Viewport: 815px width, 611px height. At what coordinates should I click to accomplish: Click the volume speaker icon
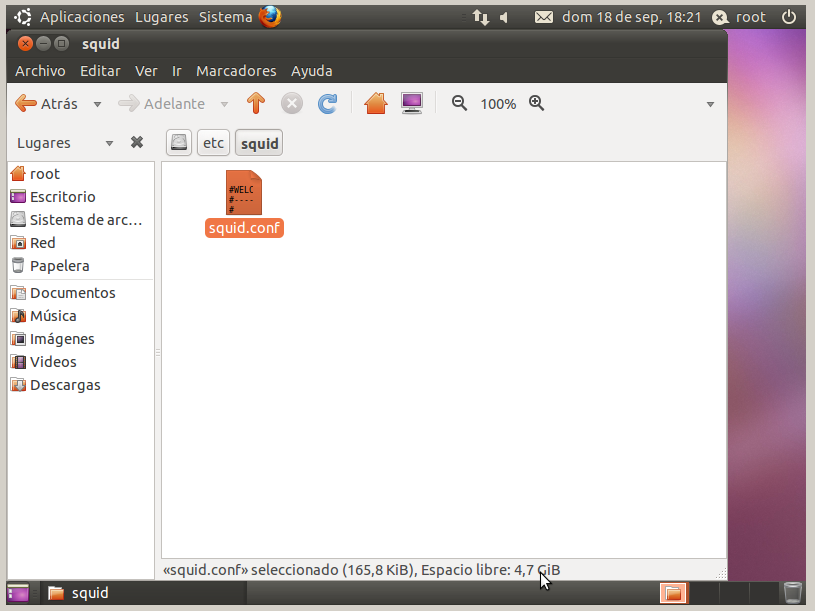tap(504, 18)
